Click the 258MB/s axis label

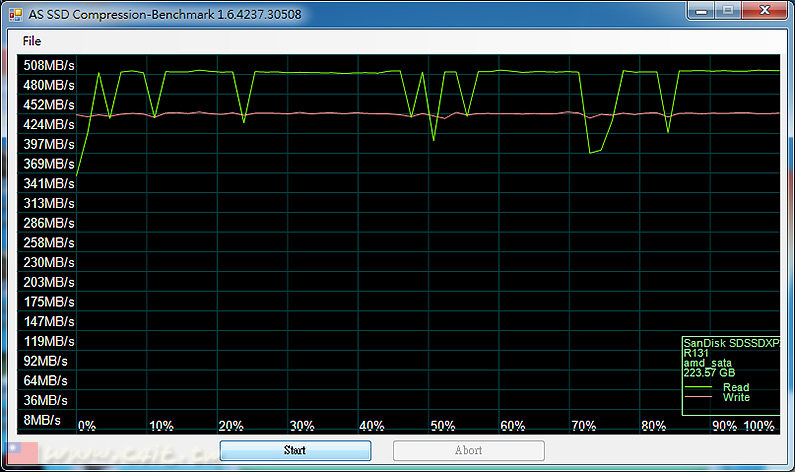pyautogui.click(x=49, y=243)
